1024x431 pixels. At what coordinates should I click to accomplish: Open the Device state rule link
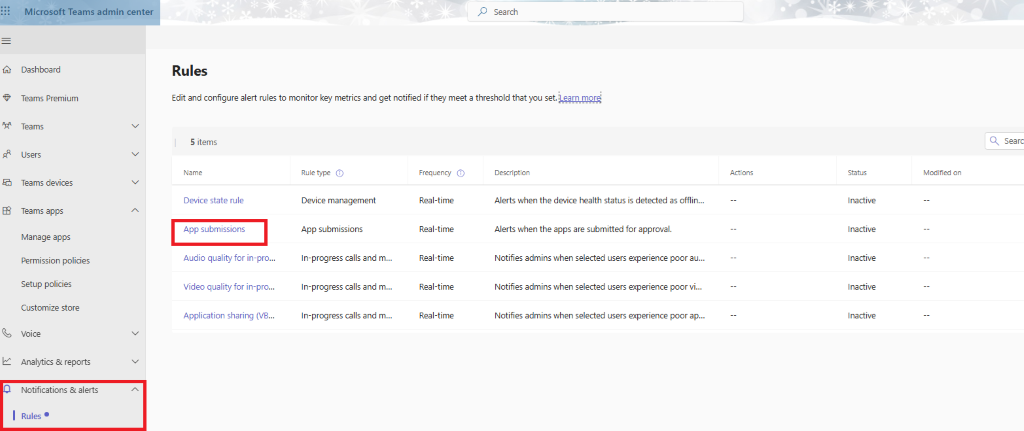coord(214,200)
